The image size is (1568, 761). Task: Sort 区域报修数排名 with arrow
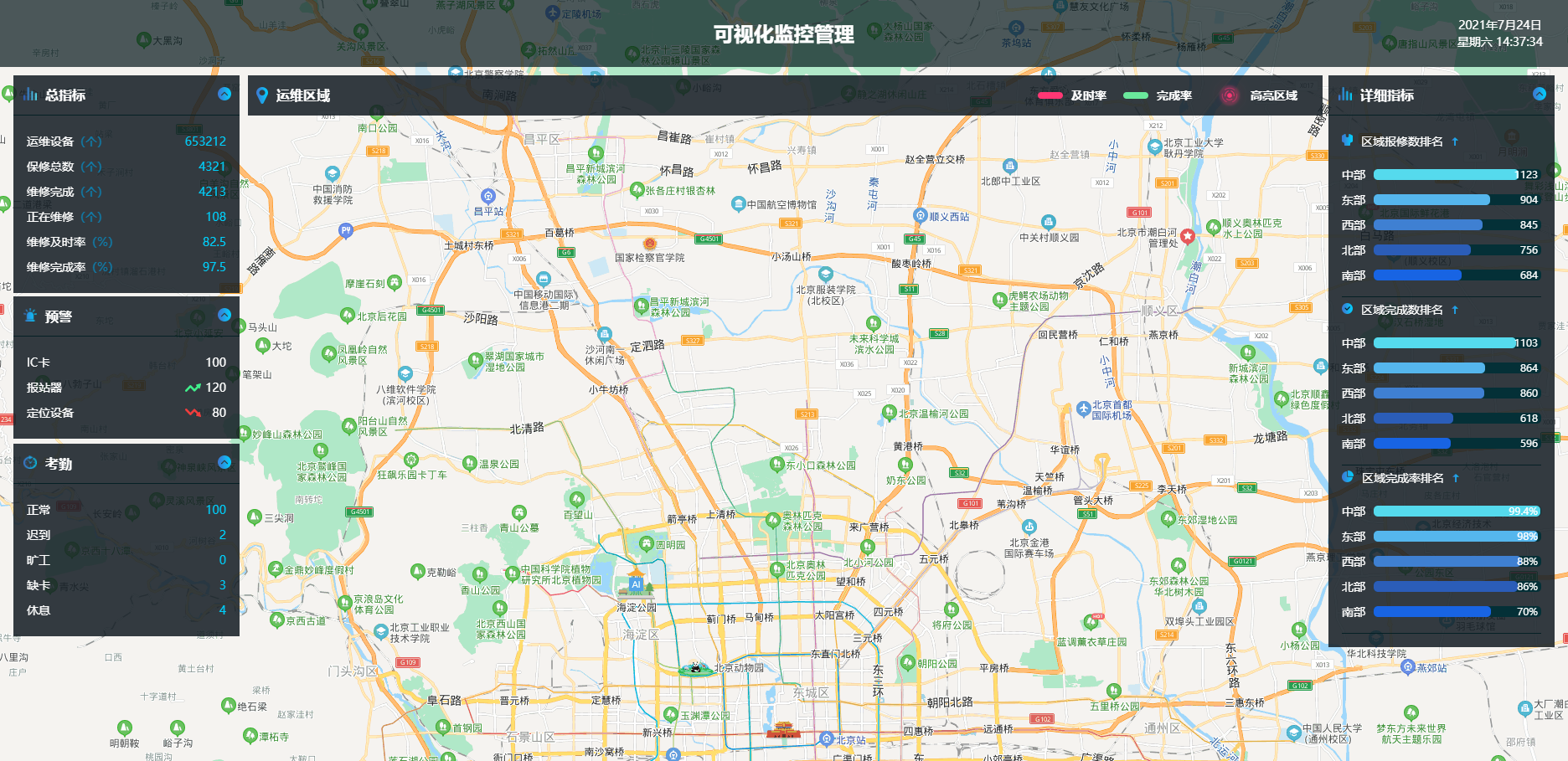[1455, 141]
